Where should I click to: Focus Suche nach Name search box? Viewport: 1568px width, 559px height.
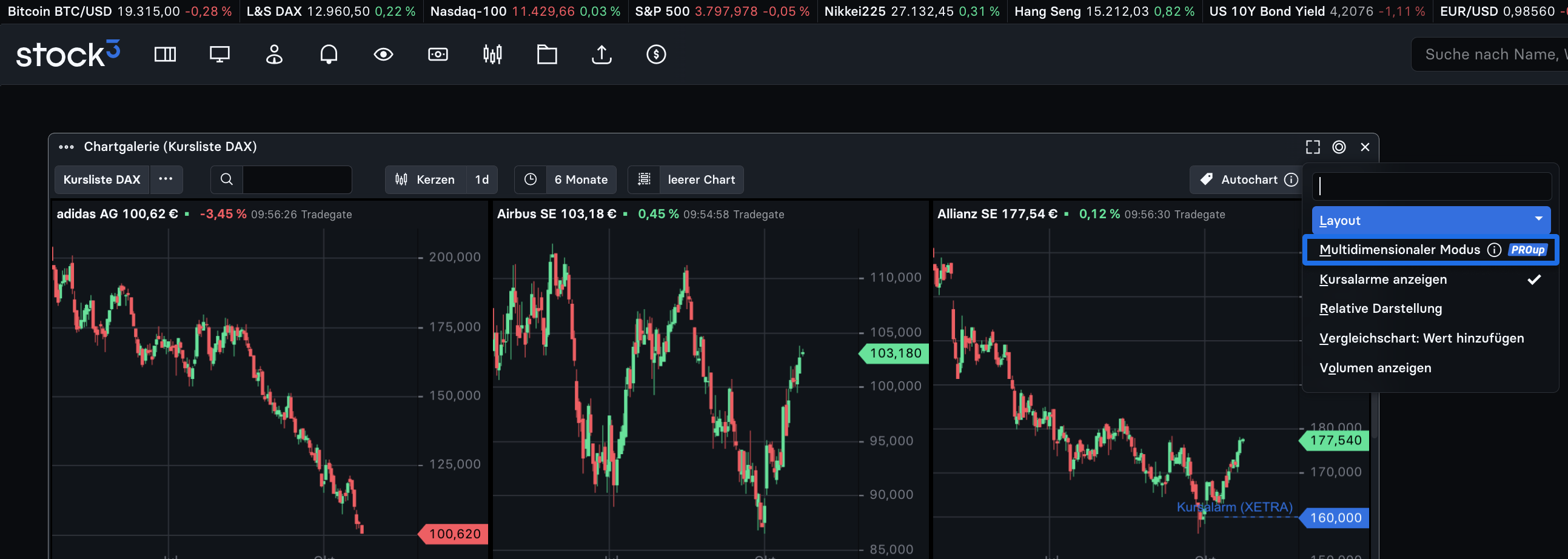tap(1489, 55)
